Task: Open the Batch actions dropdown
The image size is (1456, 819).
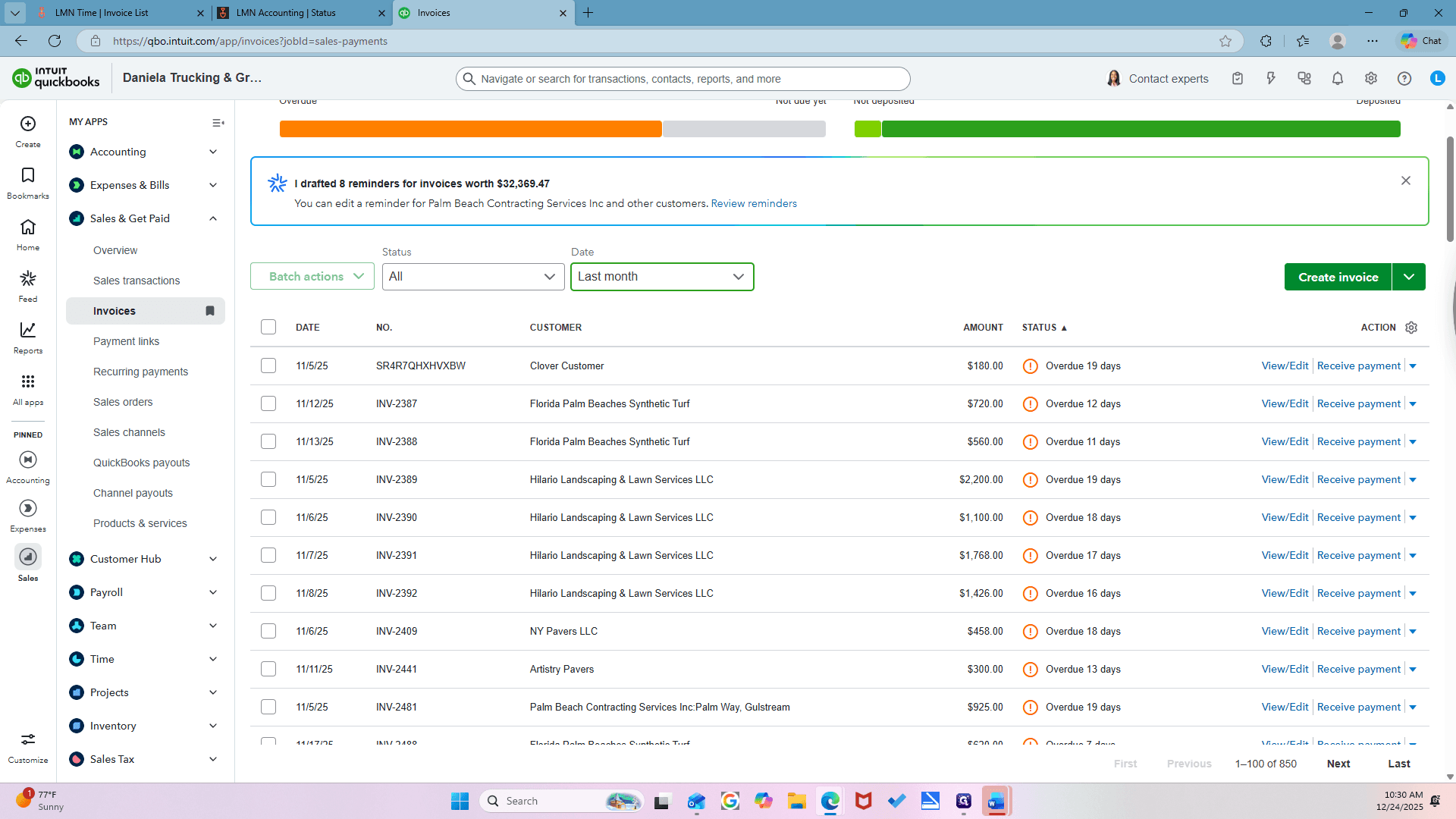Action: coord(312,277)
